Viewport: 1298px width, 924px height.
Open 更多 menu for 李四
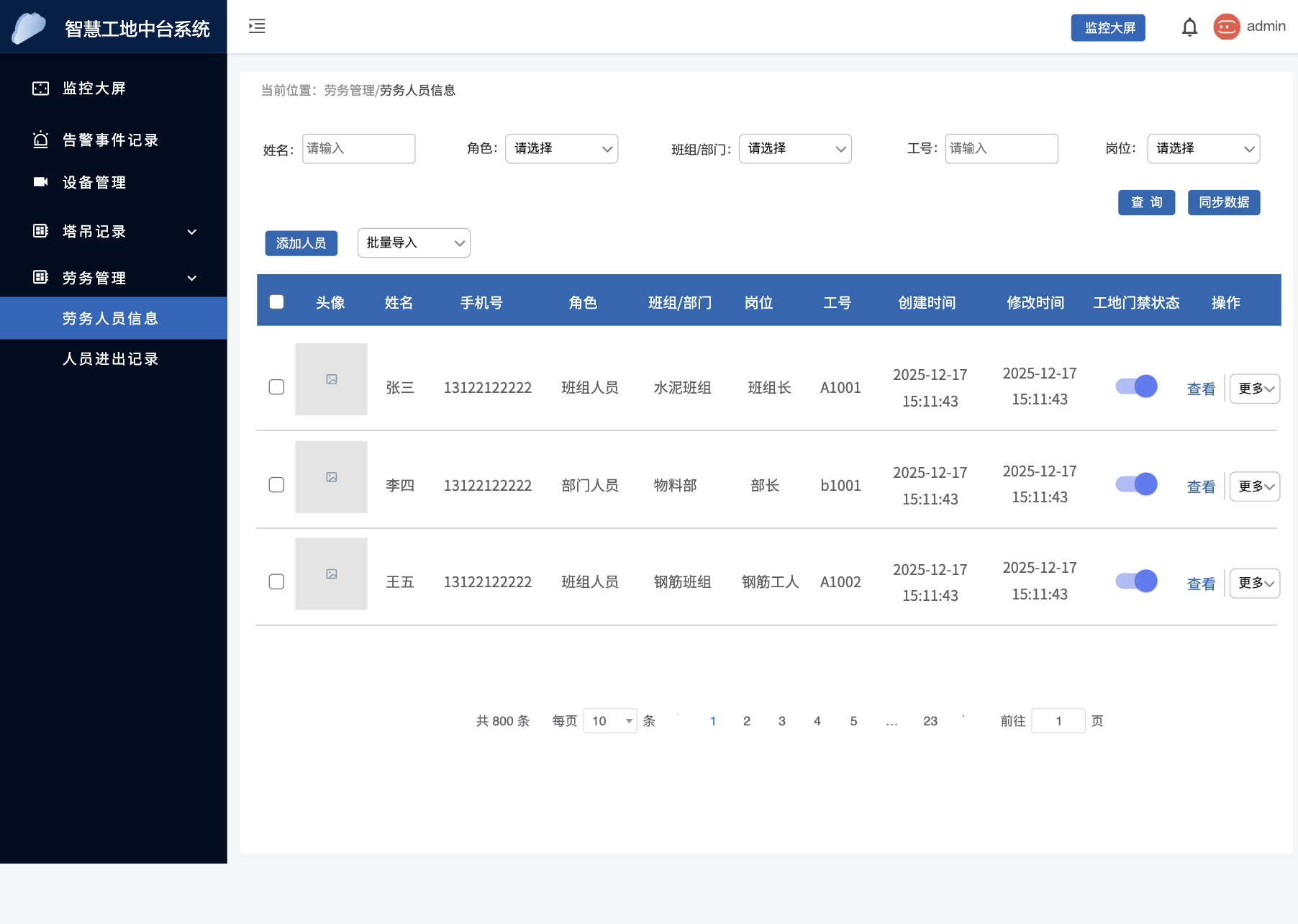(1254, 486)
